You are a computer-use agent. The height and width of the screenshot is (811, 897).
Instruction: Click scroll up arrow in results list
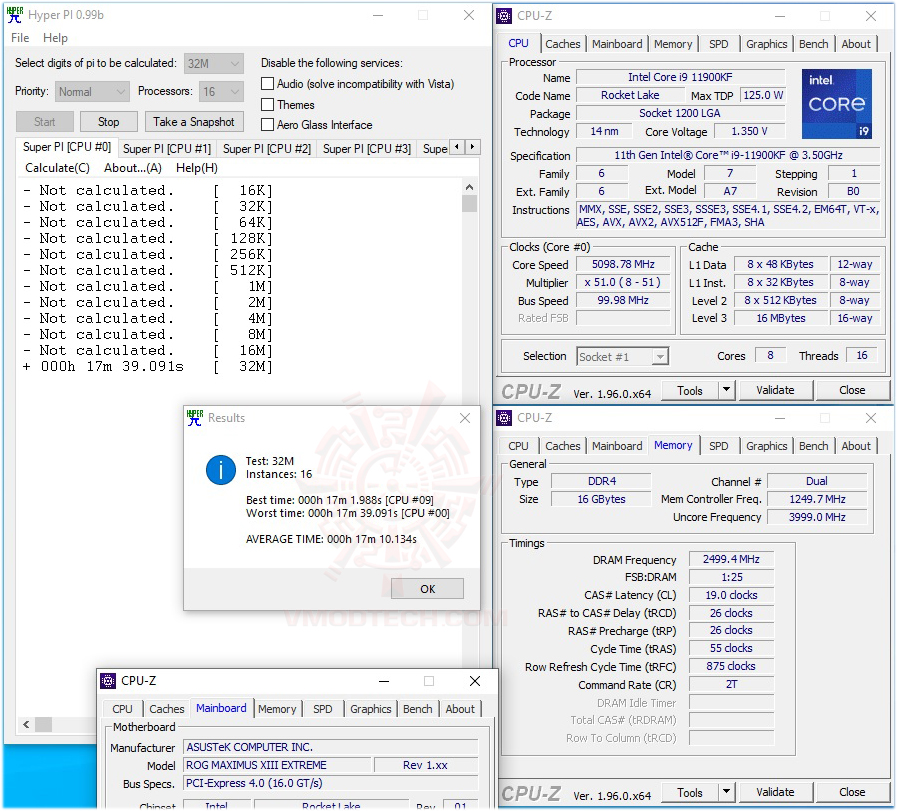(x=470, y=187)
